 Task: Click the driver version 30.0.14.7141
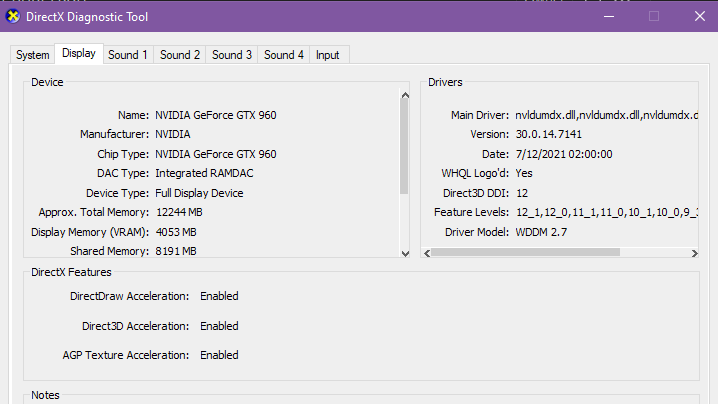click(549, 134)
